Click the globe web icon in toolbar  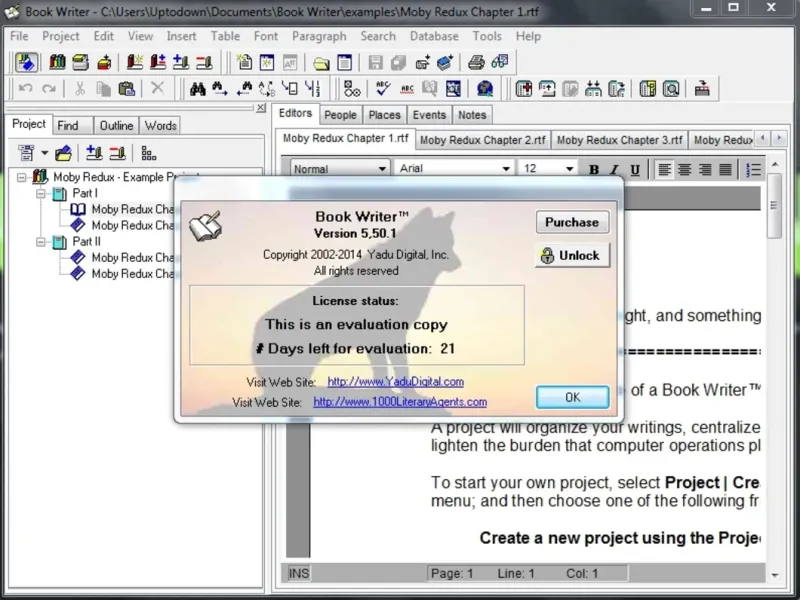pyautogui.click(x=485, y=89)
